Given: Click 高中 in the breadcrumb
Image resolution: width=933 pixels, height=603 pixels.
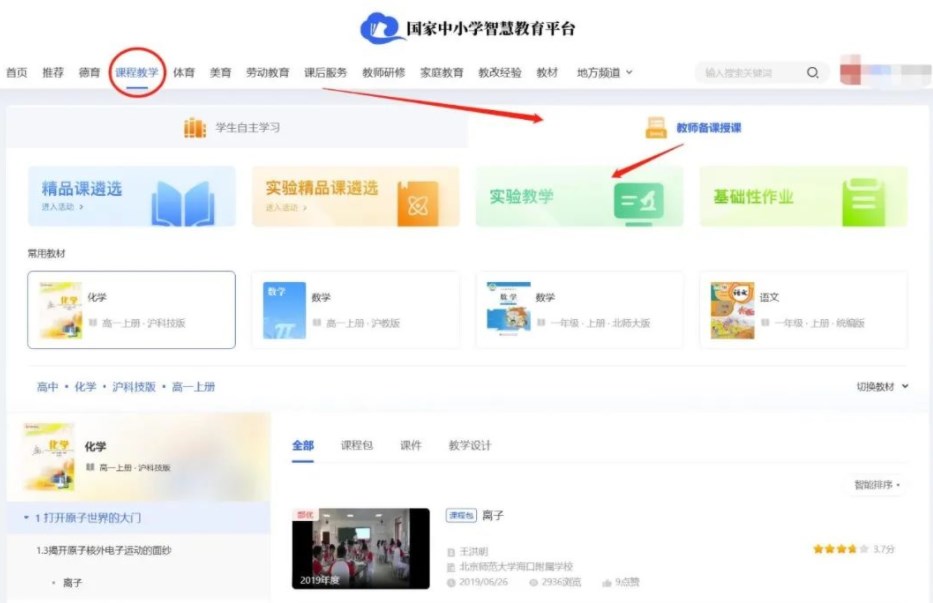Looking at the screenshot, I should point(48,387).
